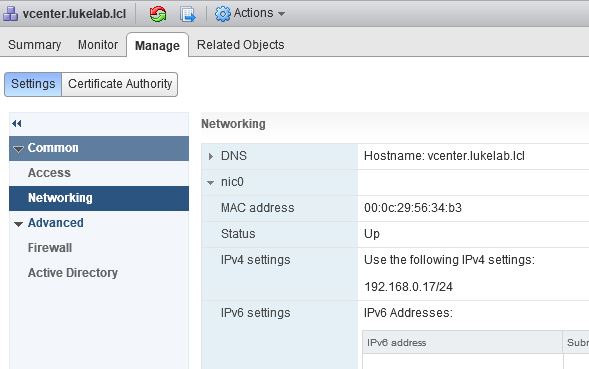Open the Monitor tab
This screenshot has height=369, width=589.
(x=98, y=45)
